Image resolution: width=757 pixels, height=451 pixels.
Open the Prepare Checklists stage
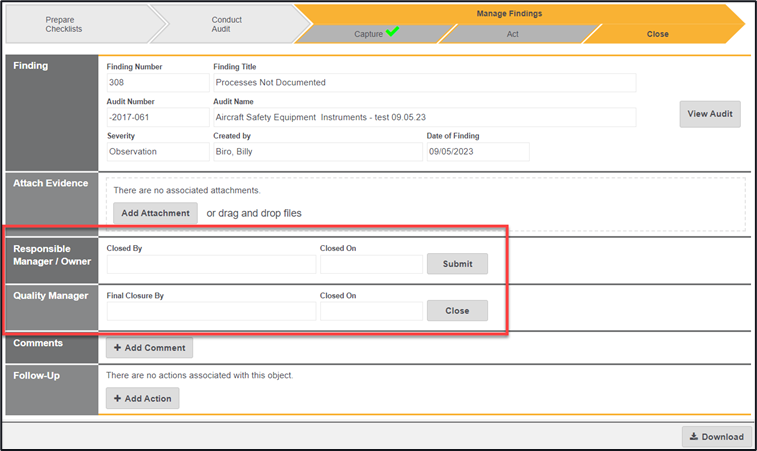tap(67, 24)
